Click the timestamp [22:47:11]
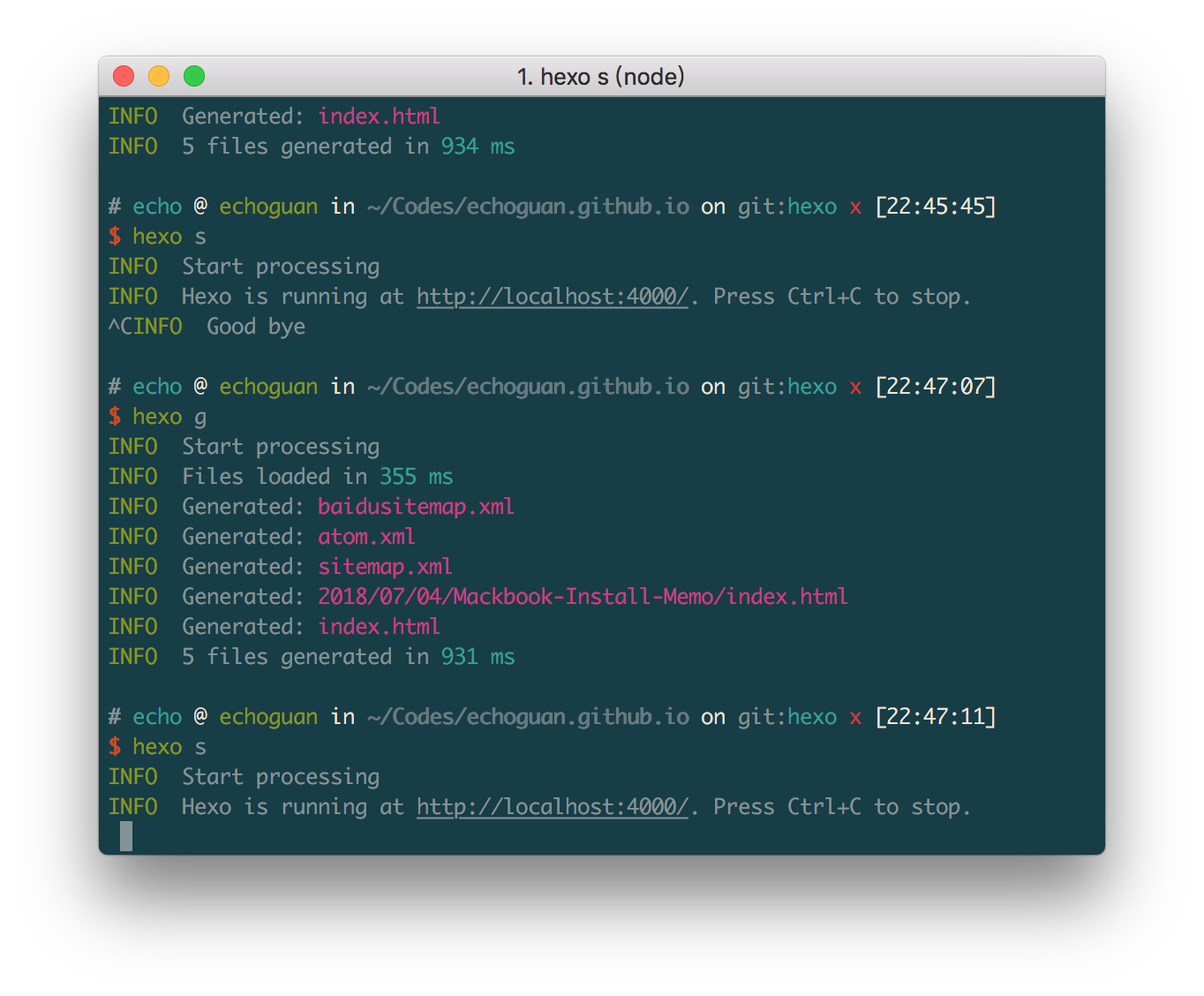Screen dimensions: 1204x996 coord(936,717)
